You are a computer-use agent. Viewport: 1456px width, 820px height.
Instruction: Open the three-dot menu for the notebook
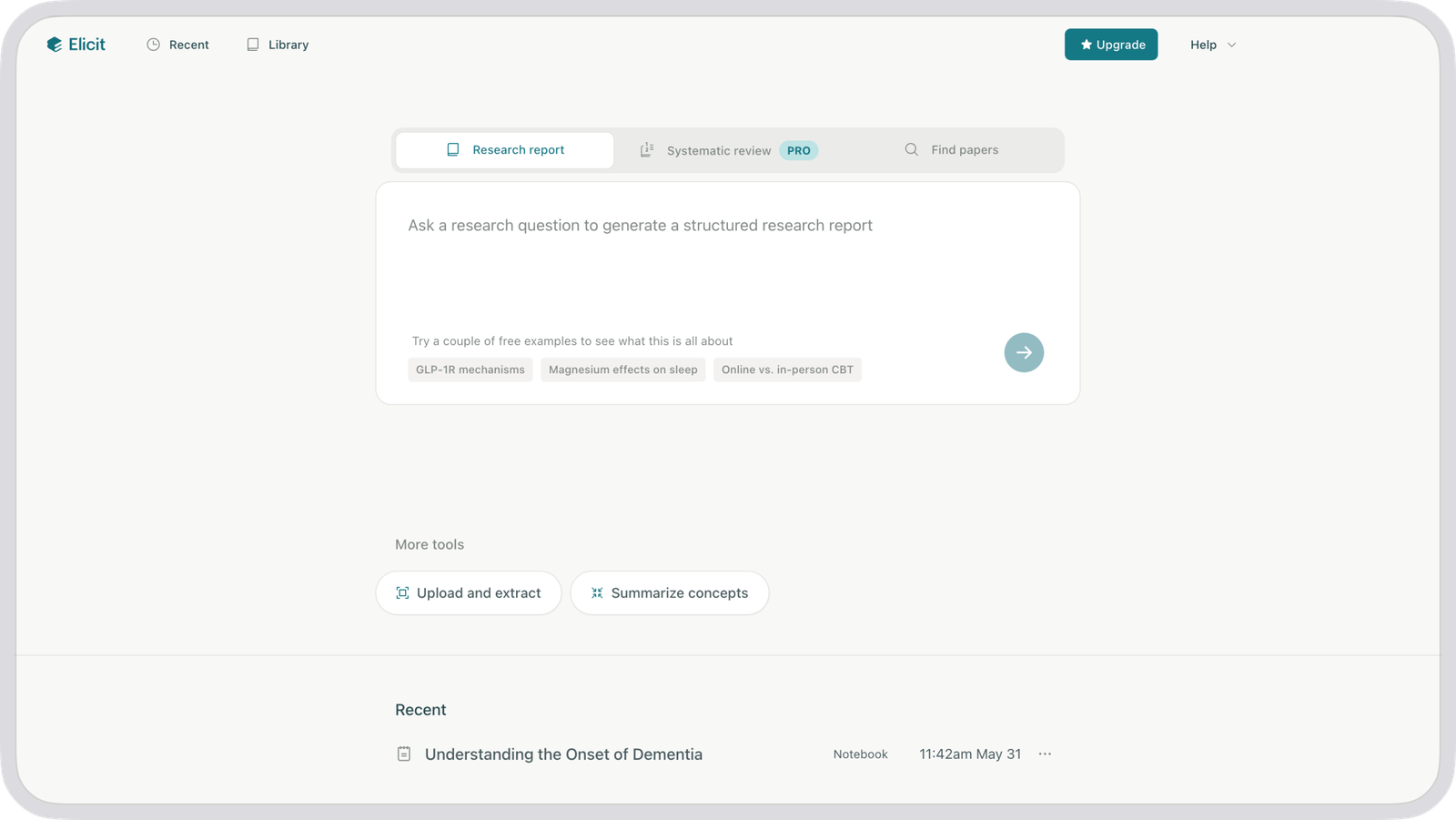(x=1045, y=754)
